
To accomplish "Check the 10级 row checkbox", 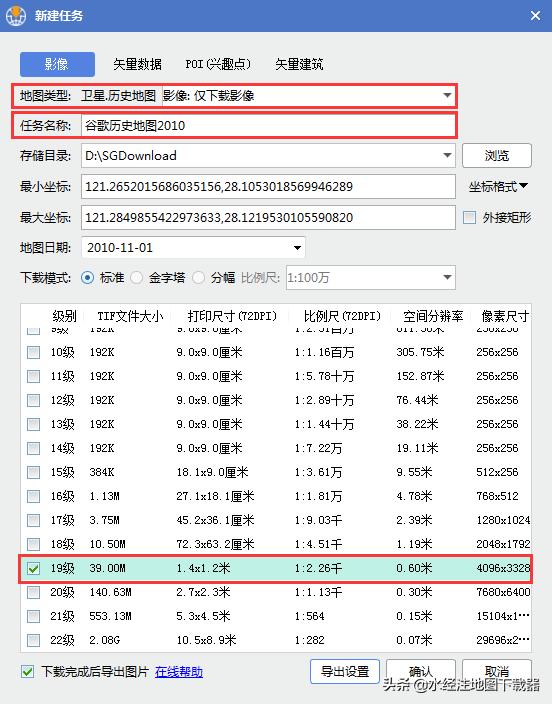I will coord(33,352).
